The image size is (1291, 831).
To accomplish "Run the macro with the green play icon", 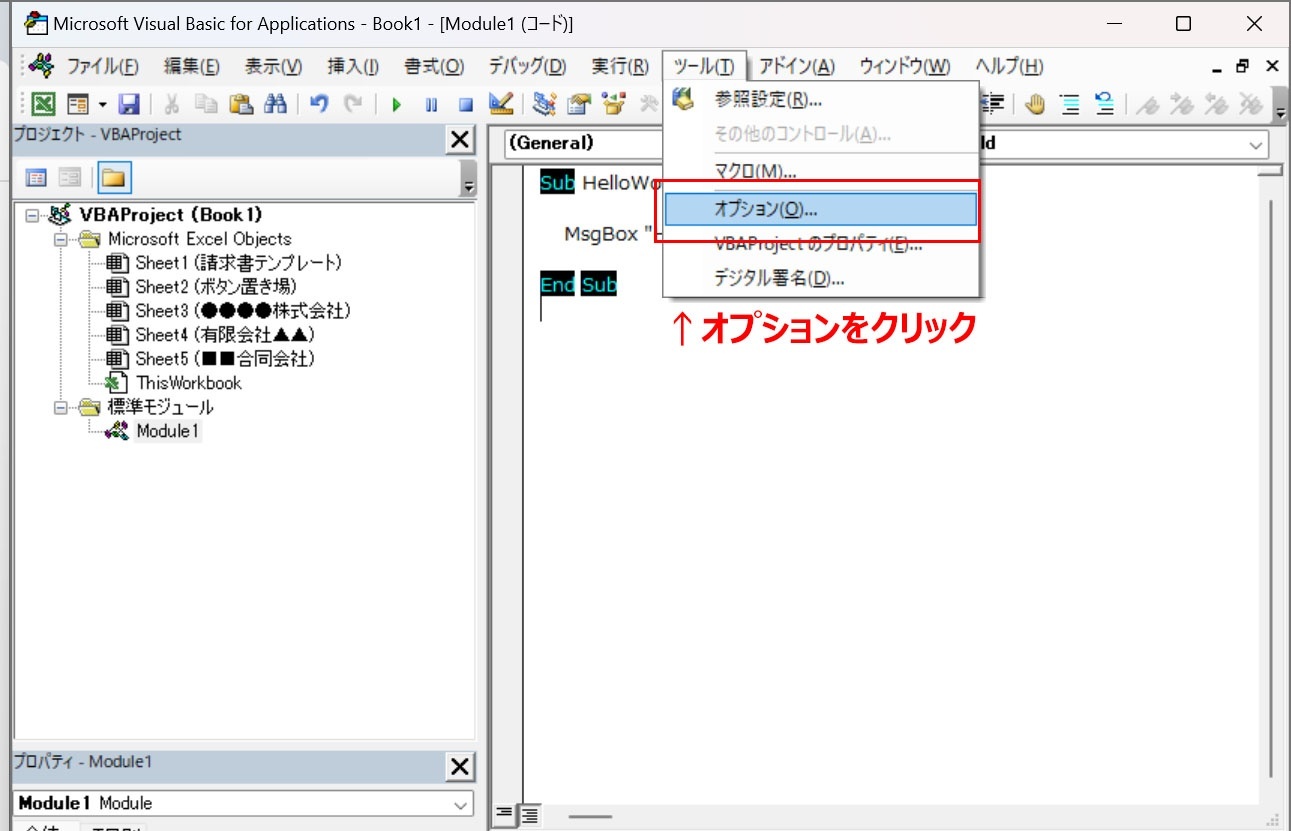I will point(397,104).
